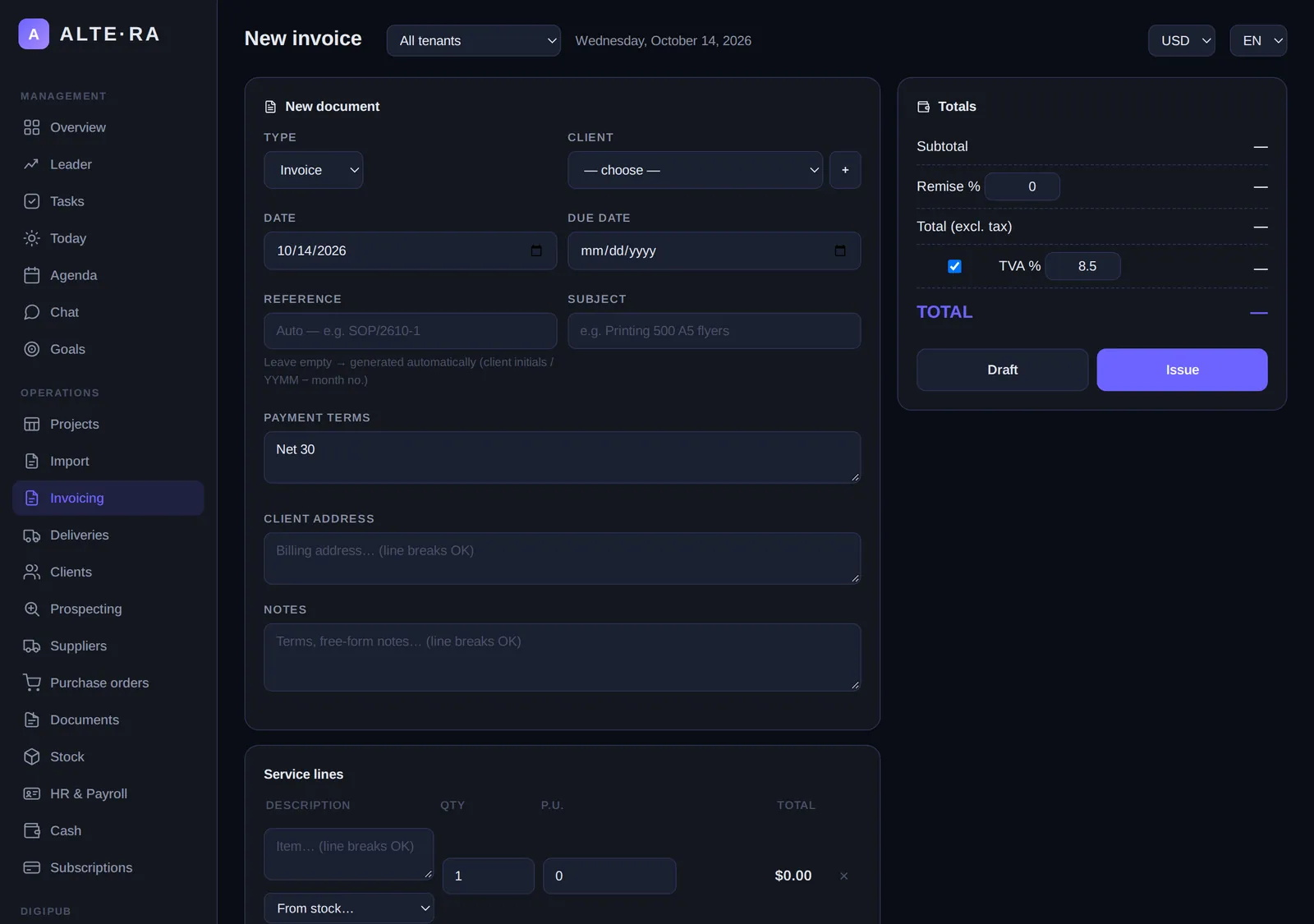Click the Goals target icon
The image size is (1314, 924).
coord(32,349)
